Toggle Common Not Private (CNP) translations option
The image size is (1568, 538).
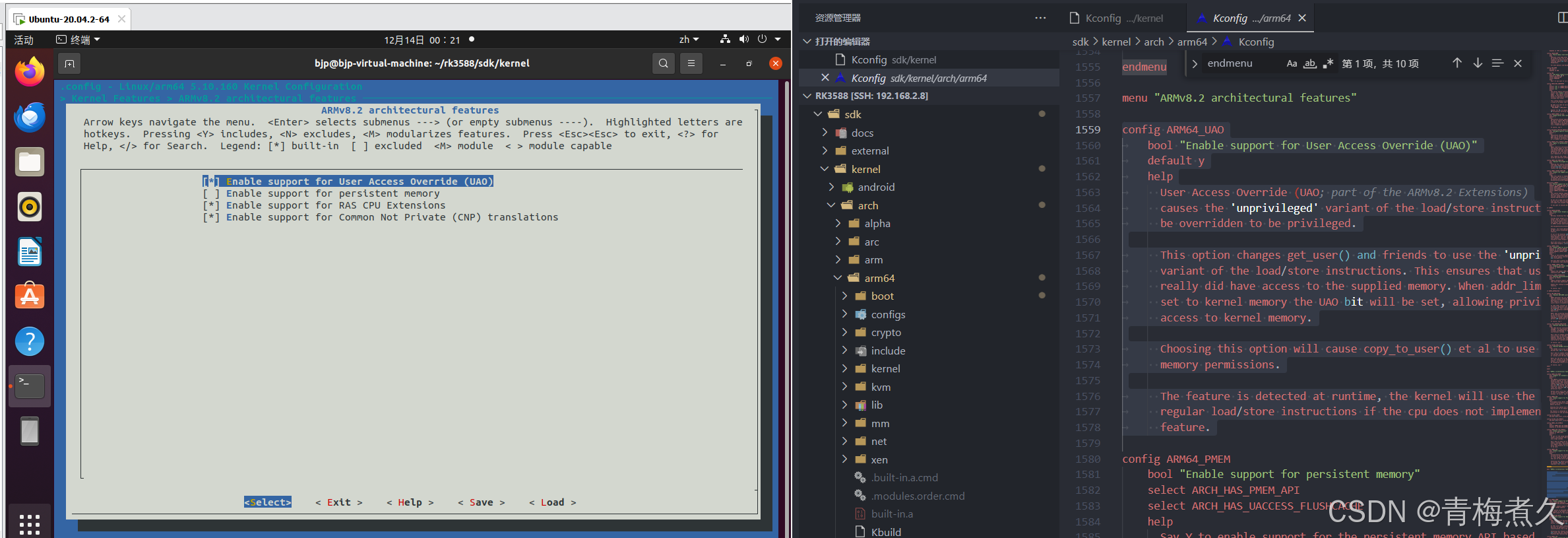tap(380, 217)
